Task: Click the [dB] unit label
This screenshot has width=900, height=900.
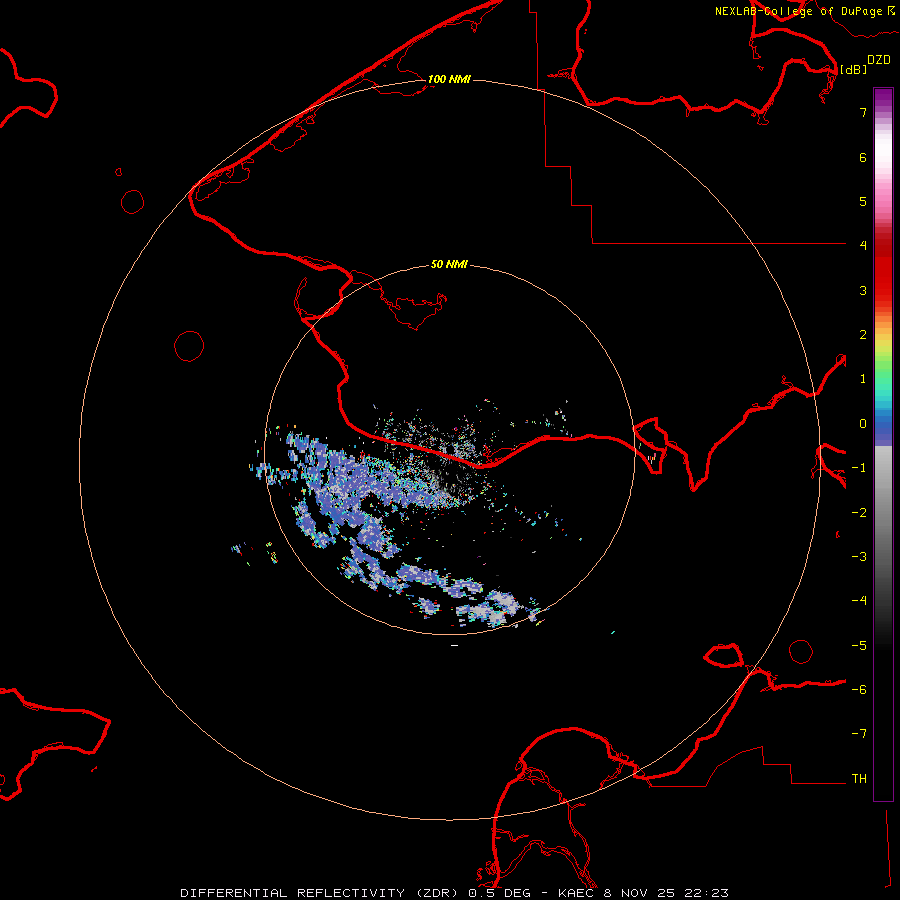Action: (x=853, y=69)
